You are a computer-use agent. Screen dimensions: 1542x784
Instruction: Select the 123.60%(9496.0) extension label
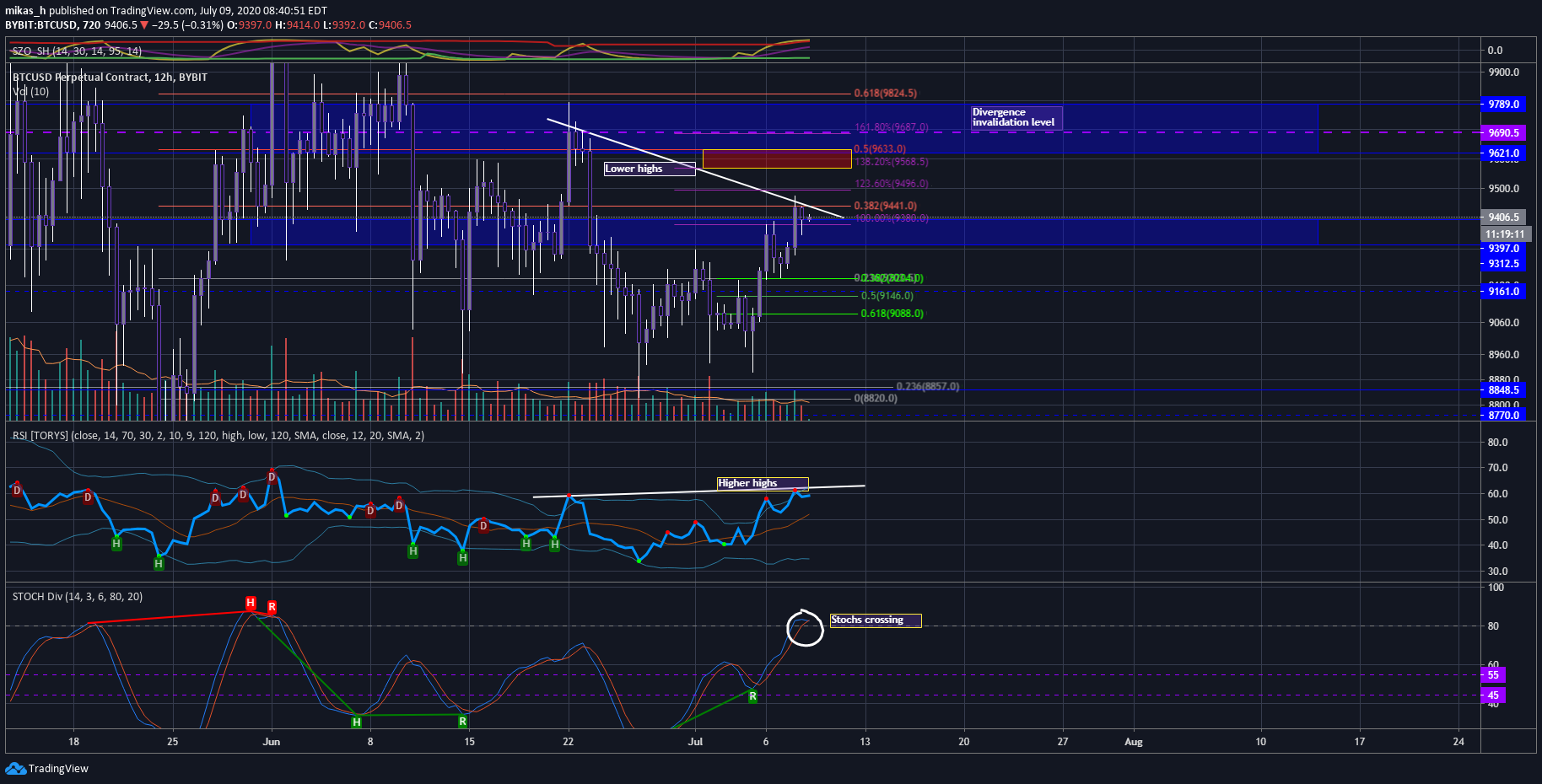pos(892,184)
